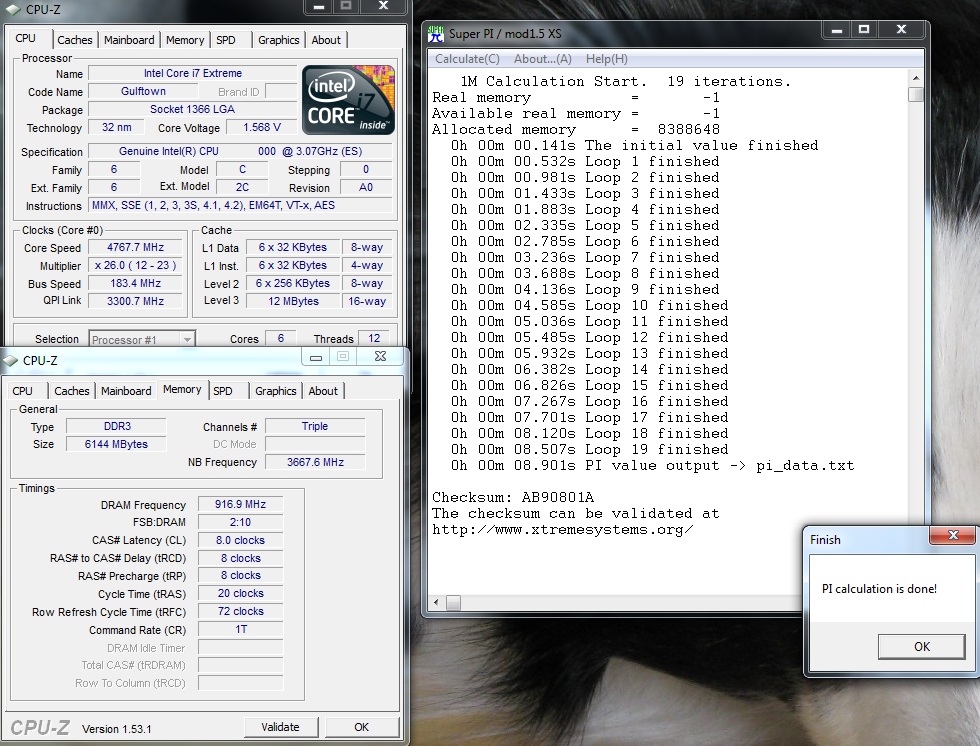
Task: Click Super PI horizontal scrollbar left arrow
Action: 436,602
